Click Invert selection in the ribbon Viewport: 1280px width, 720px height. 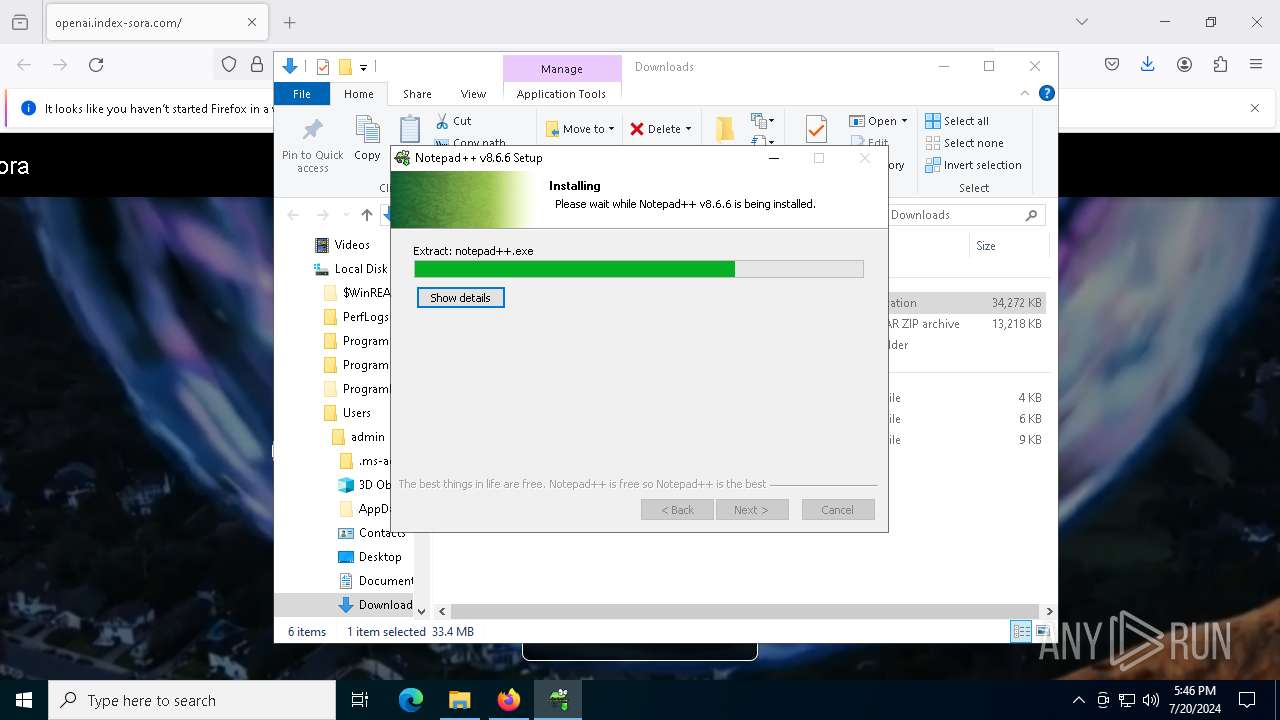coord(973,165)
